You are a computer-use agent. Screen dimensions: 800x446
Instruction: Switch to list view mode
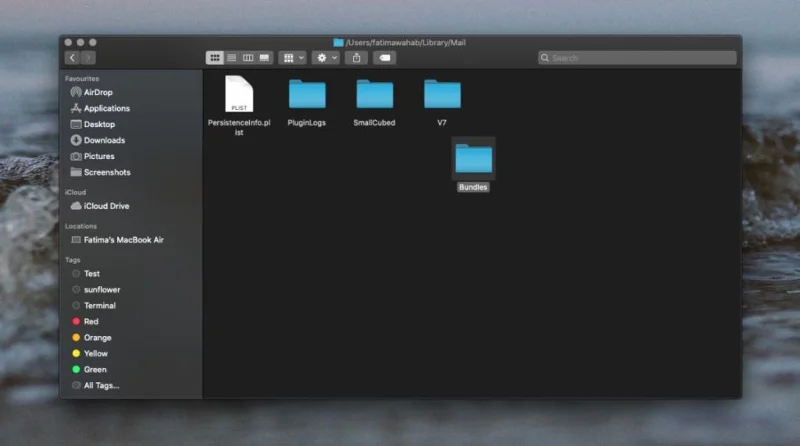click(x=231, y=58)
